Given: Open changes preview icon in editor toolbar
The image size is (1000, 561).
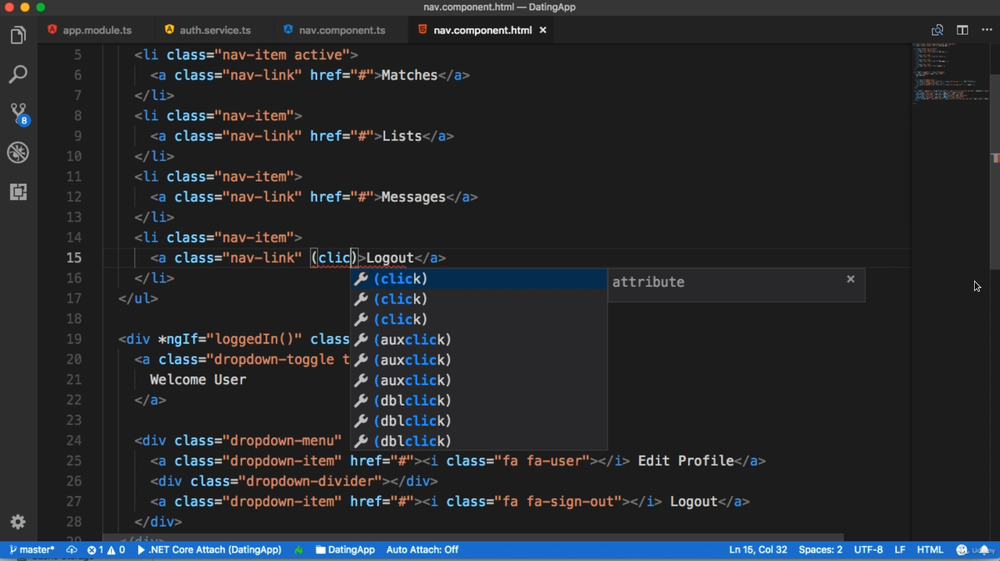Looking at the screenshot, I should (937, 30).
